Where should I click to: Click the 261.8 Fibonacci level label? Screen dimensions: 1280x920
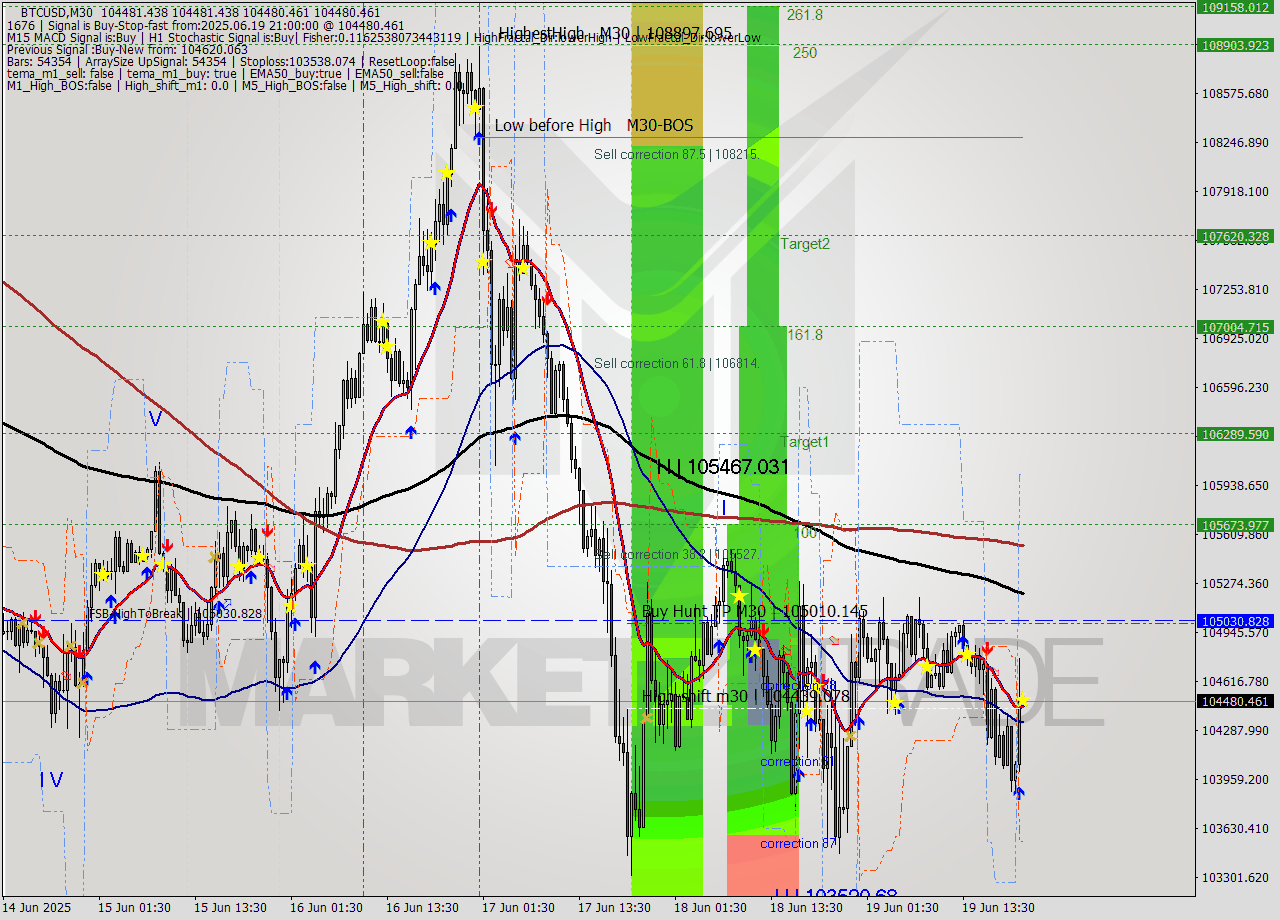(x=804, y=15)
